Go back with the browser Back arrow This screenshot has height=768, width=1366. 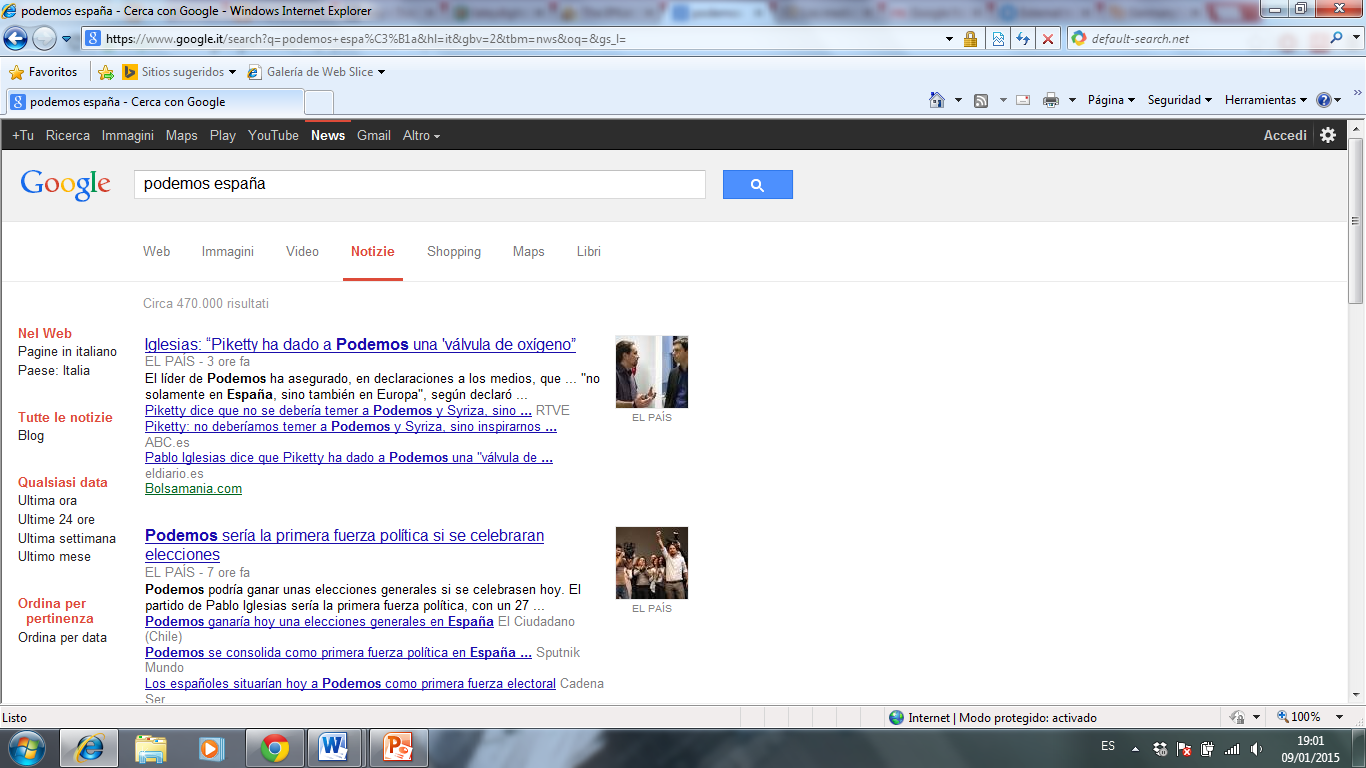tap(15, 39)
